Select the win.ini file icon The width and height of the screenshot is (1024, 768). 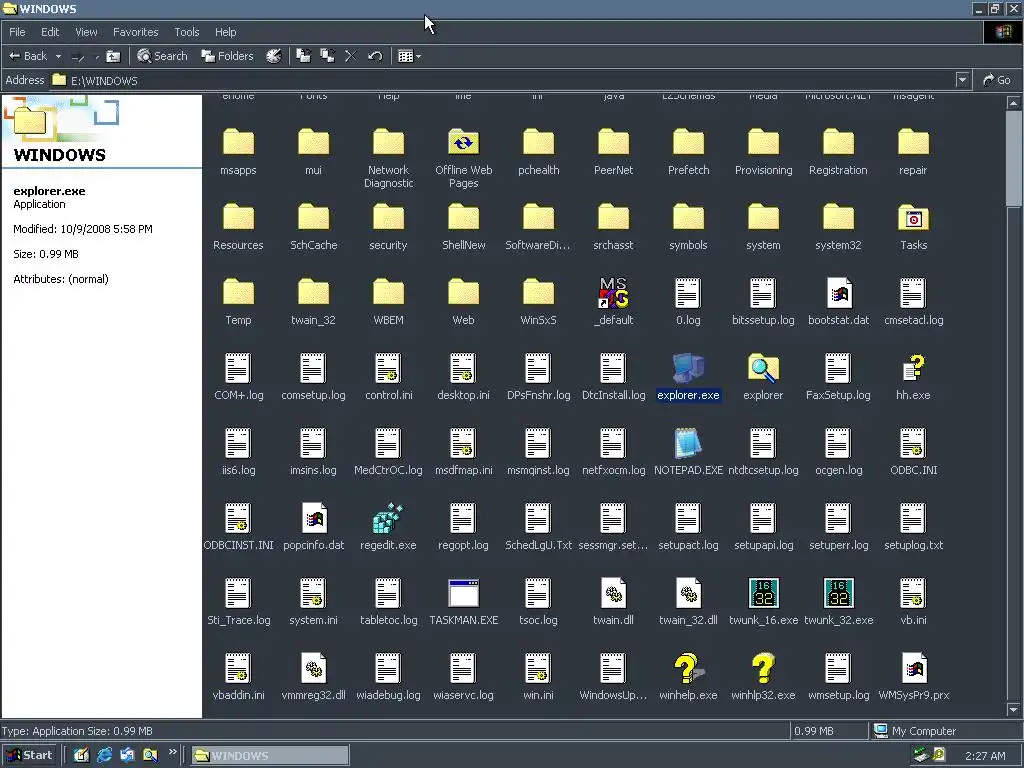538,669
